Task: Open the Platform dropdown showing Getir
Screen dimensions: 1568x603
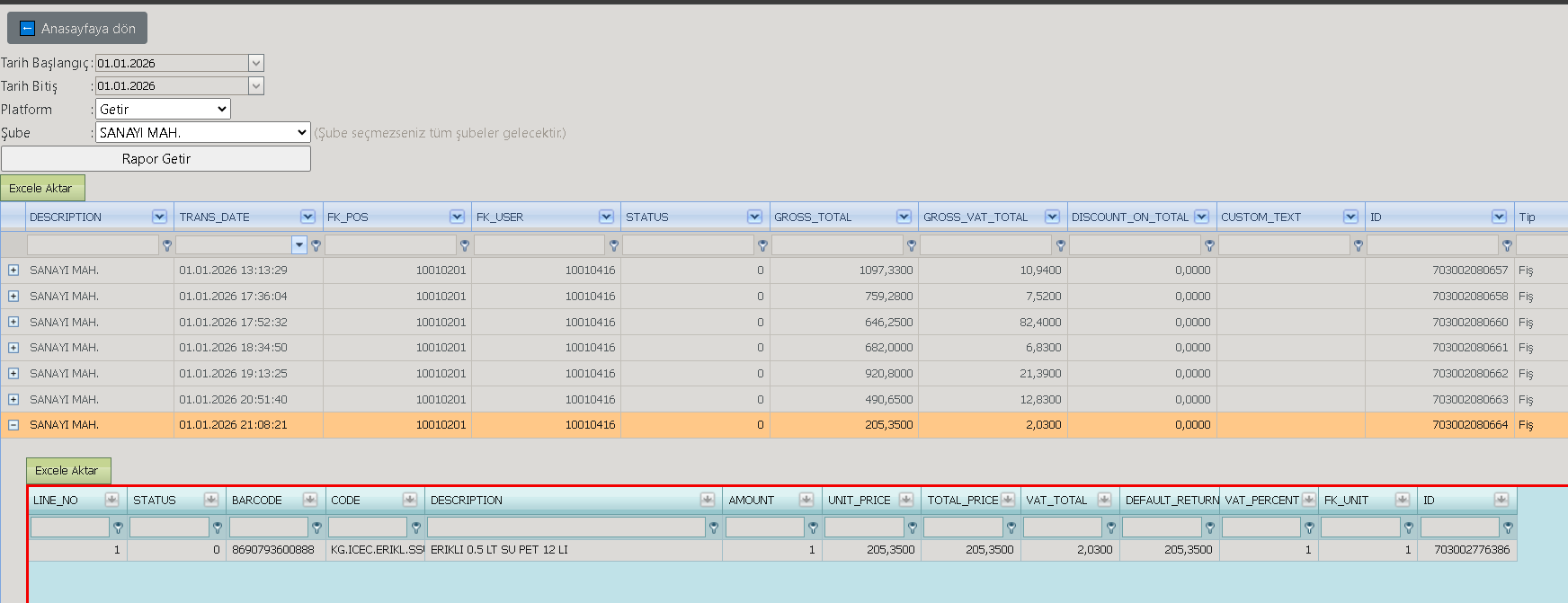Action: (163, 109)
